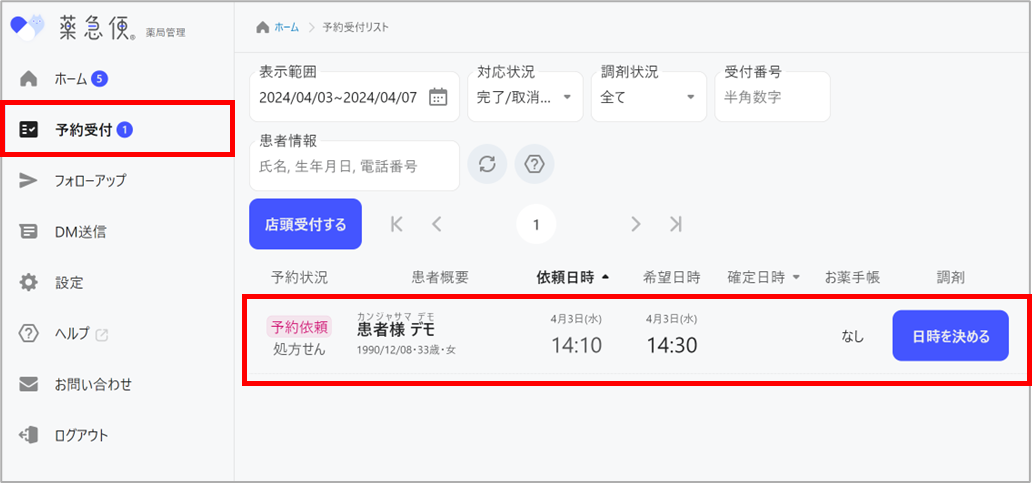Open 設定 in sidebar
1032x483 pixels.
click(x=69, y=282)
